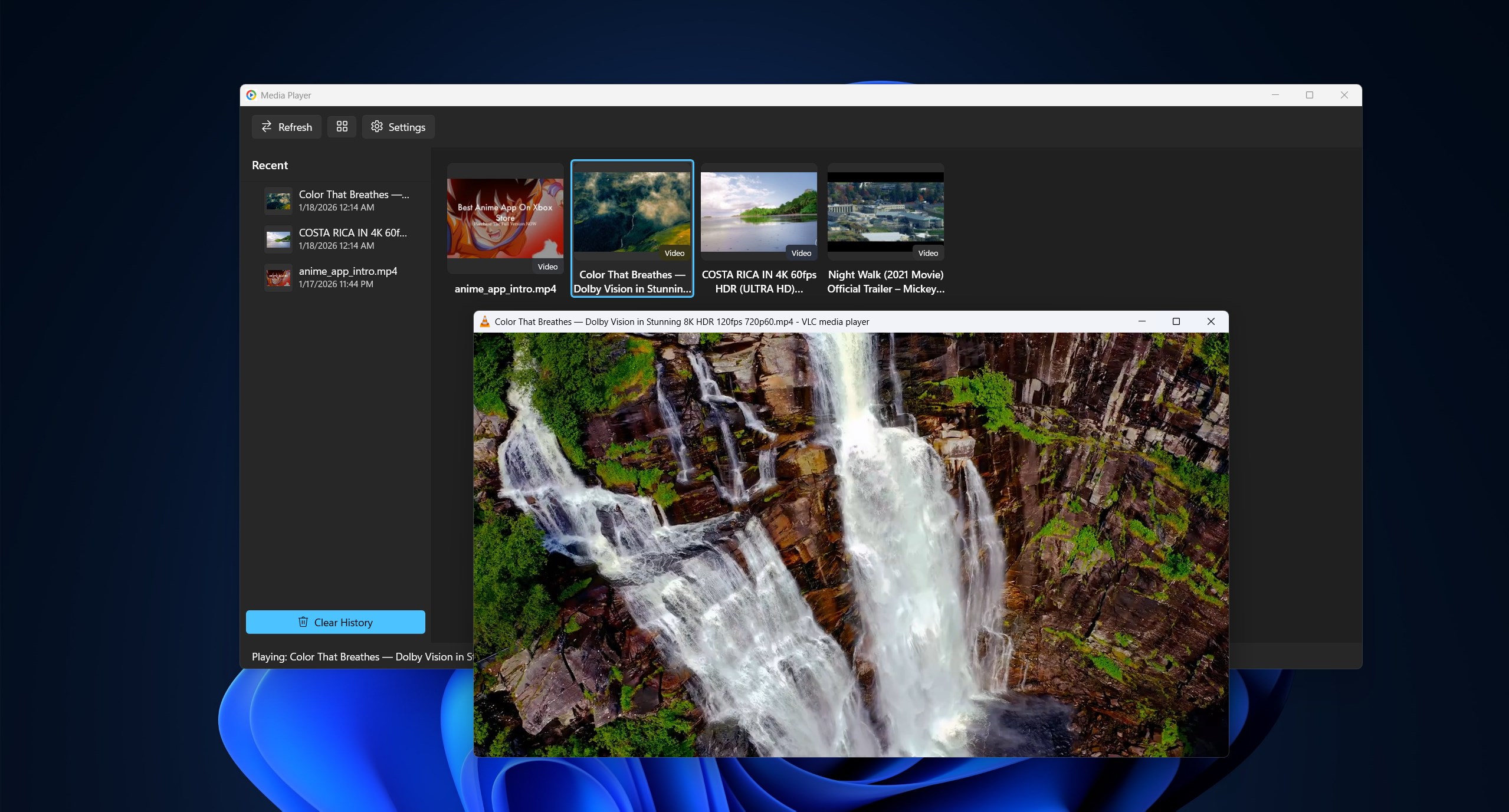1509x812 pixels.
Task: Play Night Walk (2021 Movie) trailer tile
Action: click(885, 212)
